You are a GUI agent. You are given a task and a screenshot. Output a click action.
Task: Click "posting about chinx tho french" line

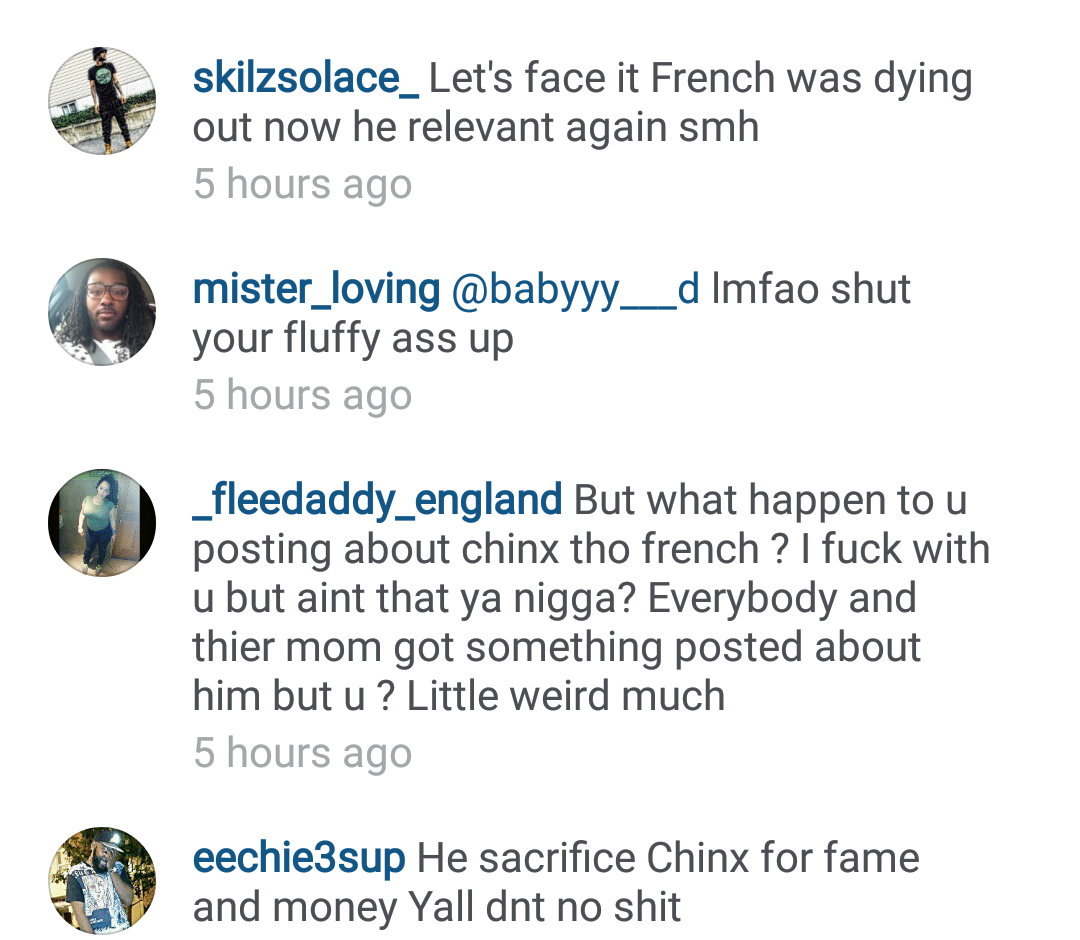pyautogui.click(x=476, y=550)
